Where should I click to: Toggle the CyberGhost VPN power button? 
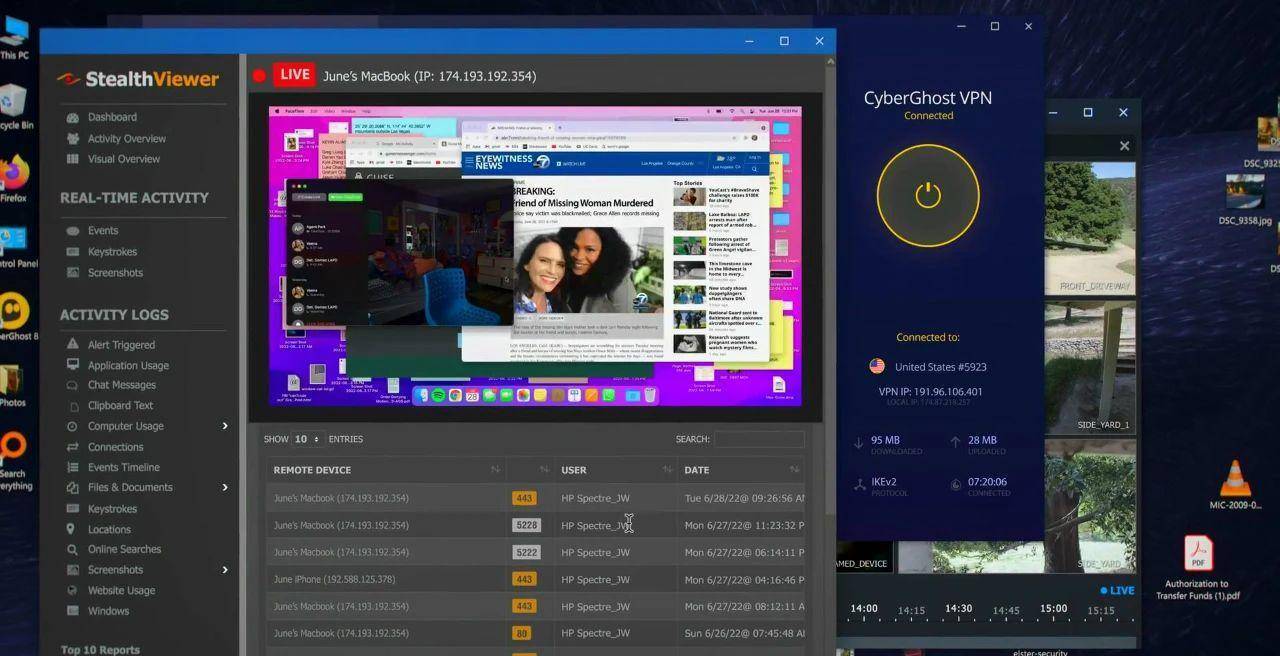[928, 195]
